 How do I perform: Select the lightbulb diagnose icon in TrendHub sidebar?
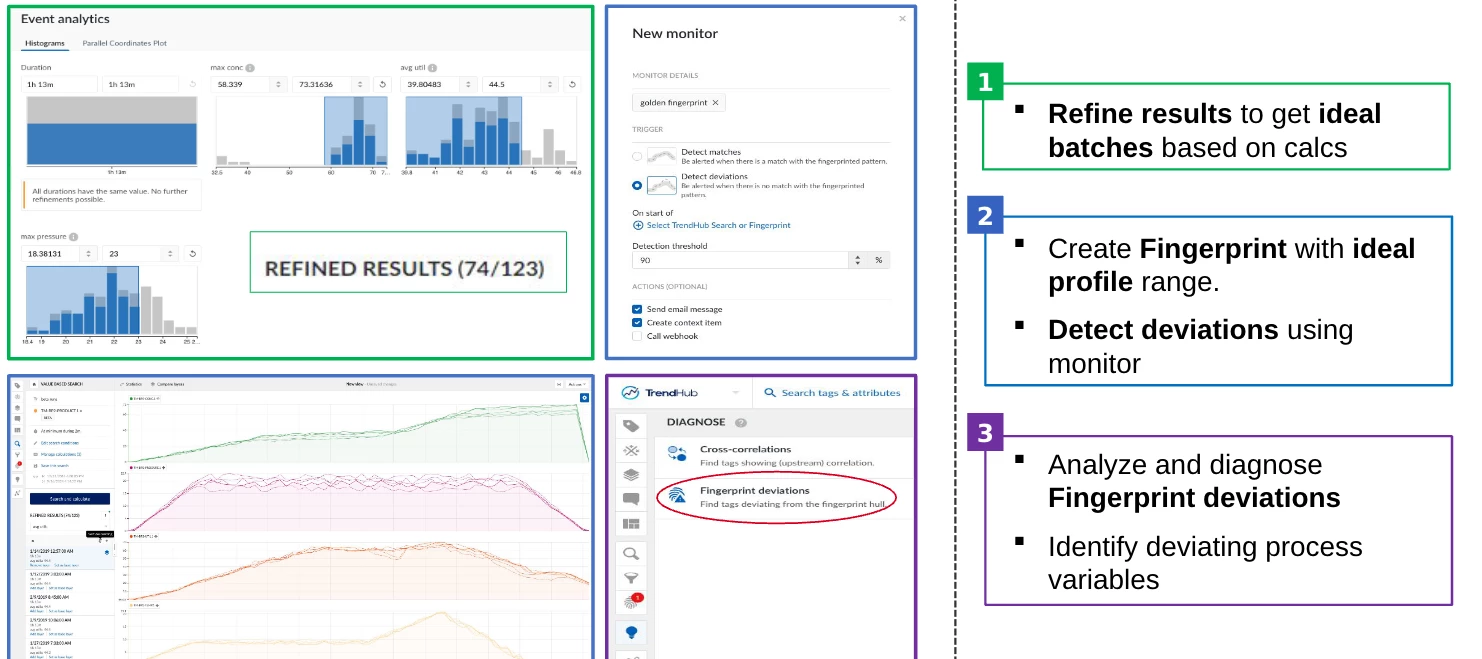point(632,632)
